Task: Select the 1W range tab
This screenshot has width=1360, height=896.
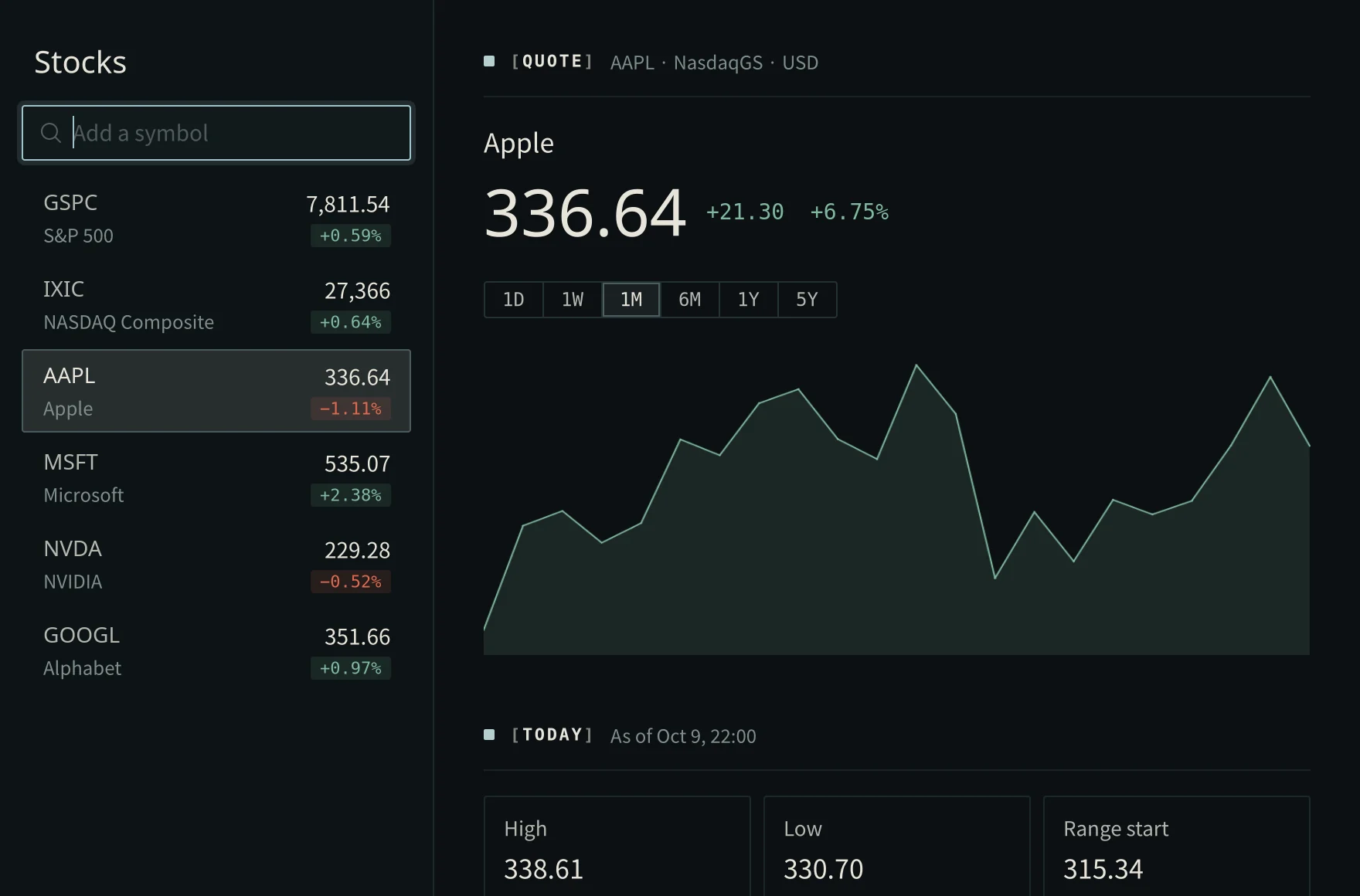Action: (x=573, y=300)
